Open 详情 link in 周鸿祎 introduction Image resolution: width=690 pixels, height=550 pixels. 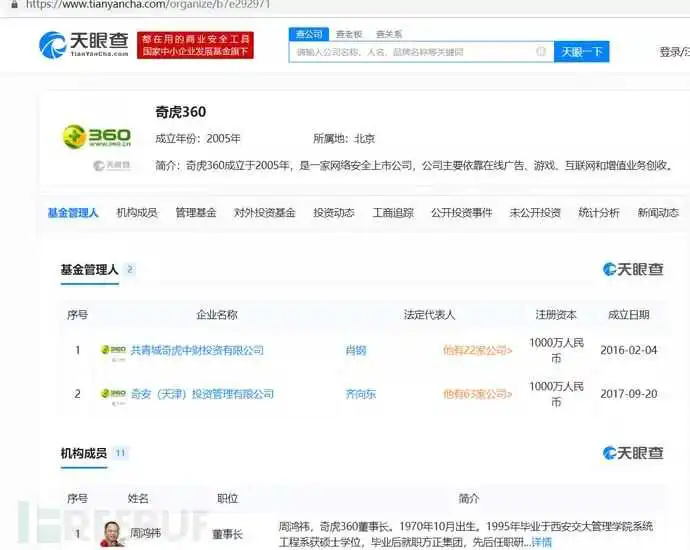point(541,542)
